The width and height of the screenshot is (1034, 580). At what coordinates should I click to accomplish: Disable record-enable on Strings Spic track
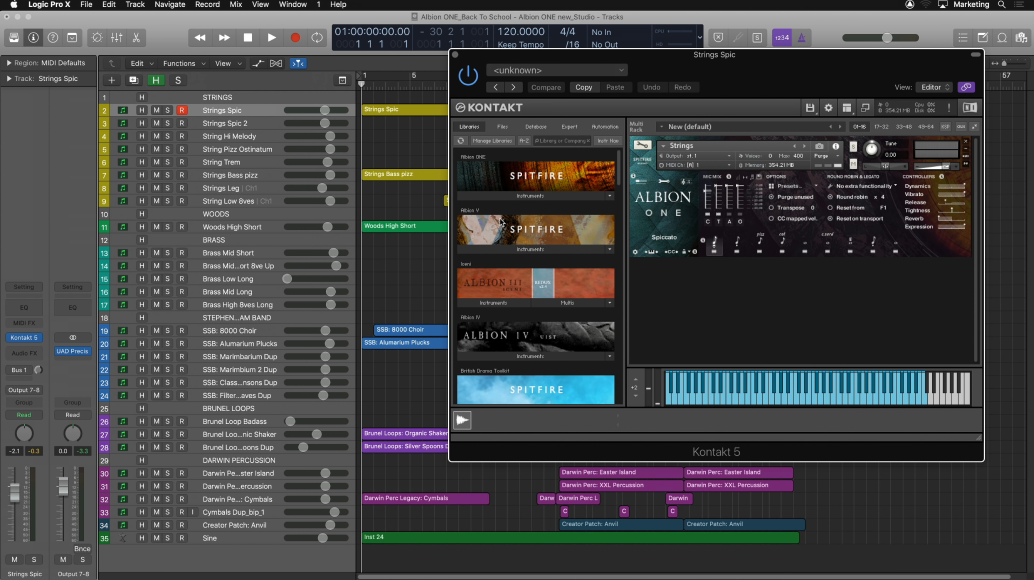182,110
